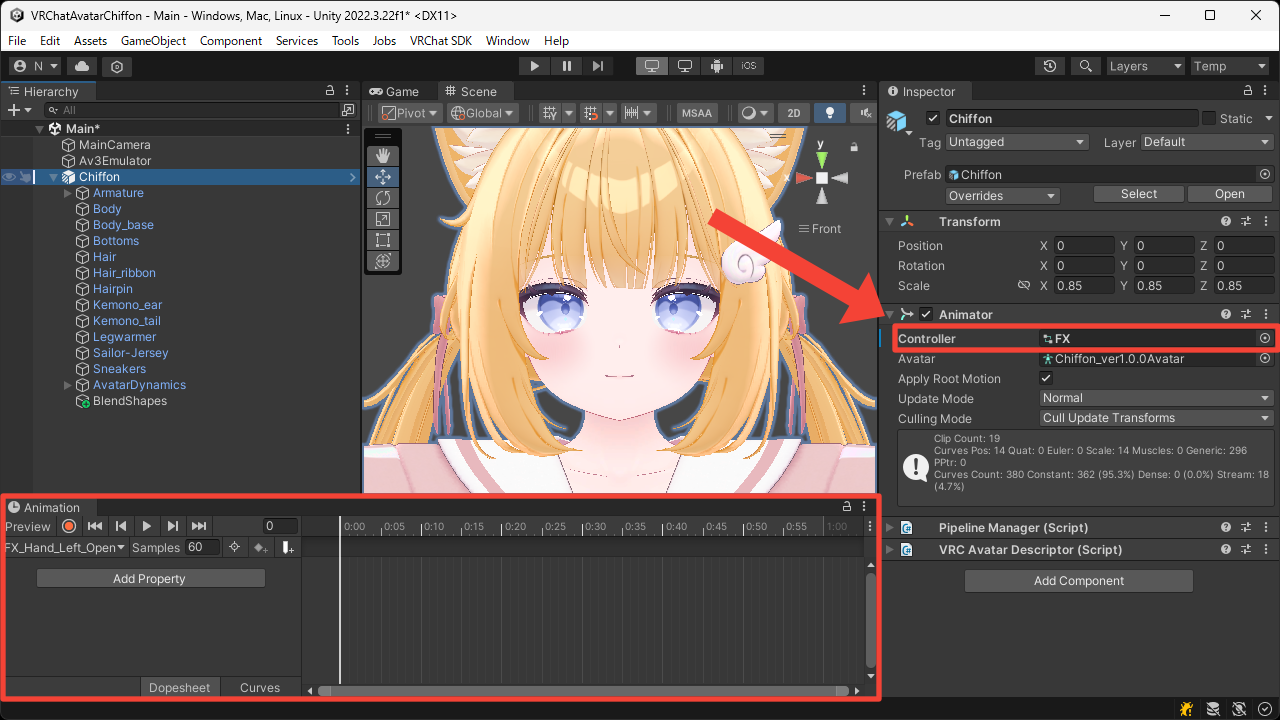Toggle 2D view mode in Scene
The width and height of the screenshot is (1280, 720).
tap(793, 113)
